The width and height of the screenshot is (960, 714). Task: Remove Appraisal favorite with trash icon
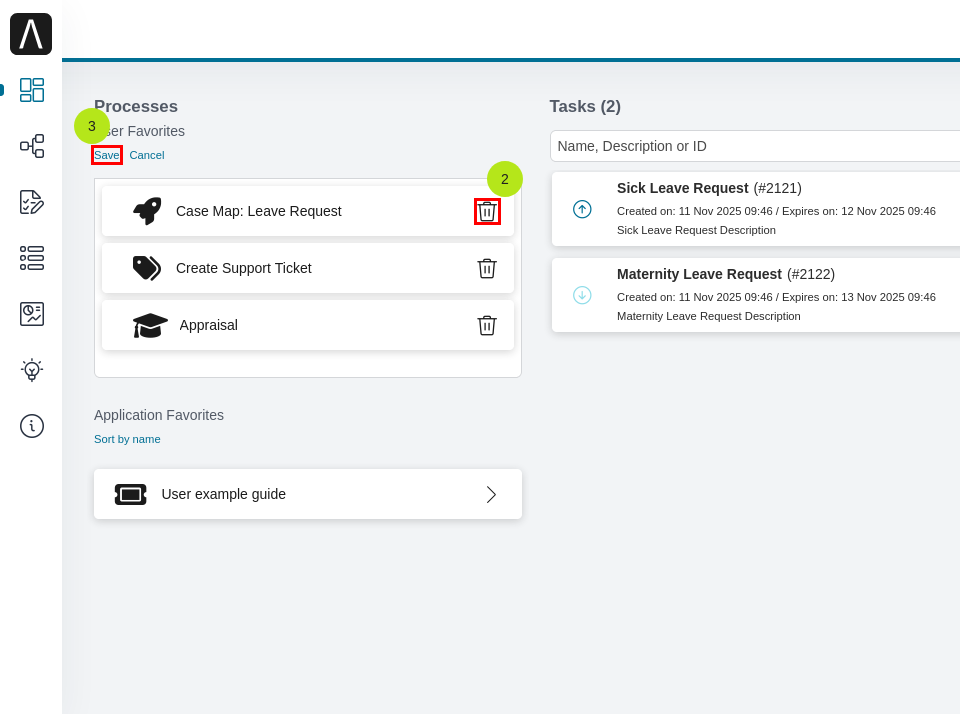487,325
